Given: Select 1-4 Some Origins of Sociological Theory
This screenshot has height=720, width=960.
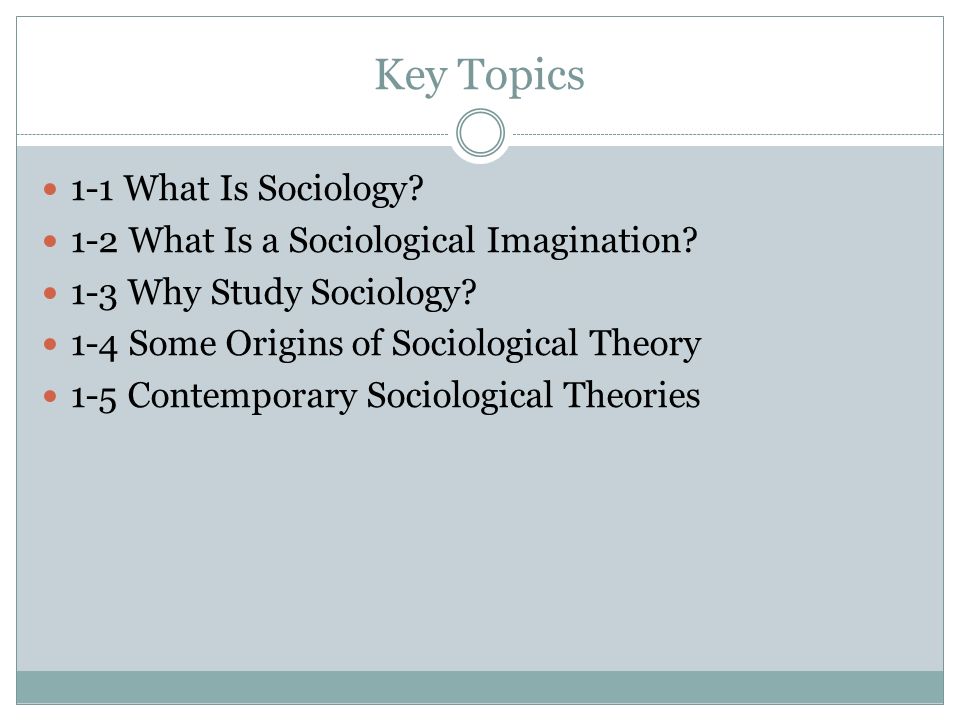Looking at the screenshot, I should pyautogui.click(x=386, y=343).
